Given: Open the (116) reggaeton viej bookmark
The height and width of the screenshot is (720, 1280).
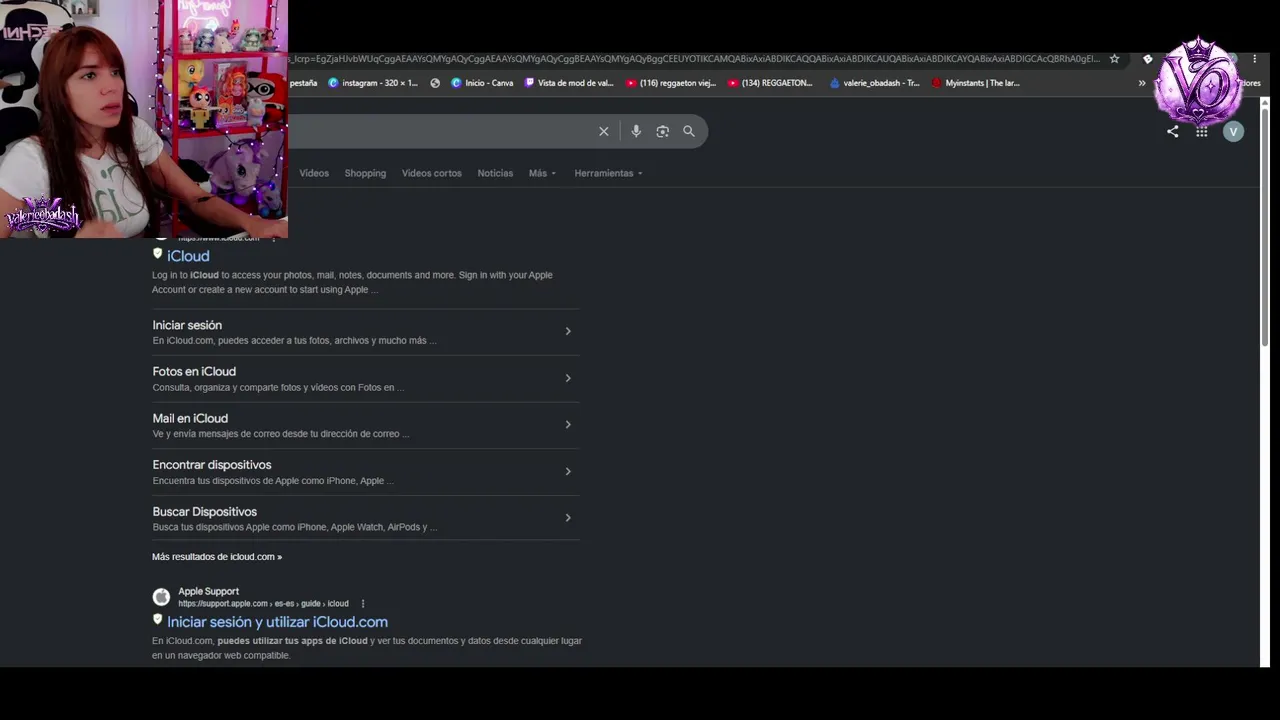Looking at the screenshot, I should (670, 83).
